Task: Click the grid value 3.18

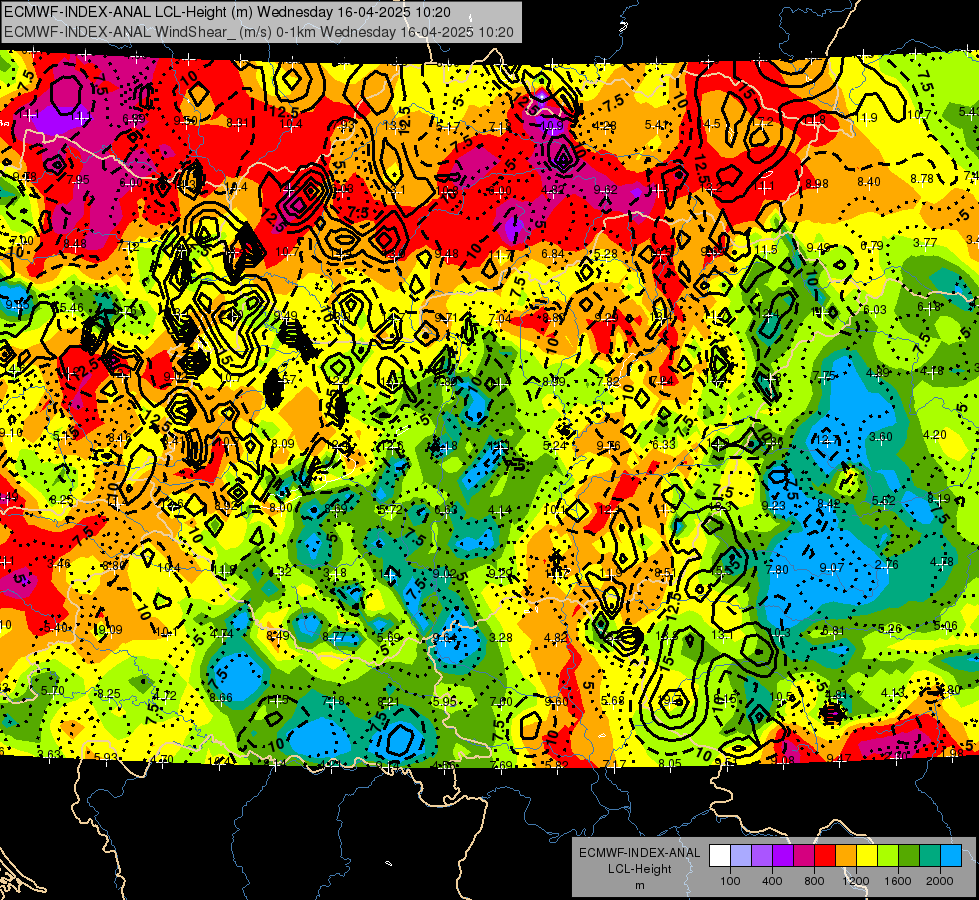Action: [335, 573]
